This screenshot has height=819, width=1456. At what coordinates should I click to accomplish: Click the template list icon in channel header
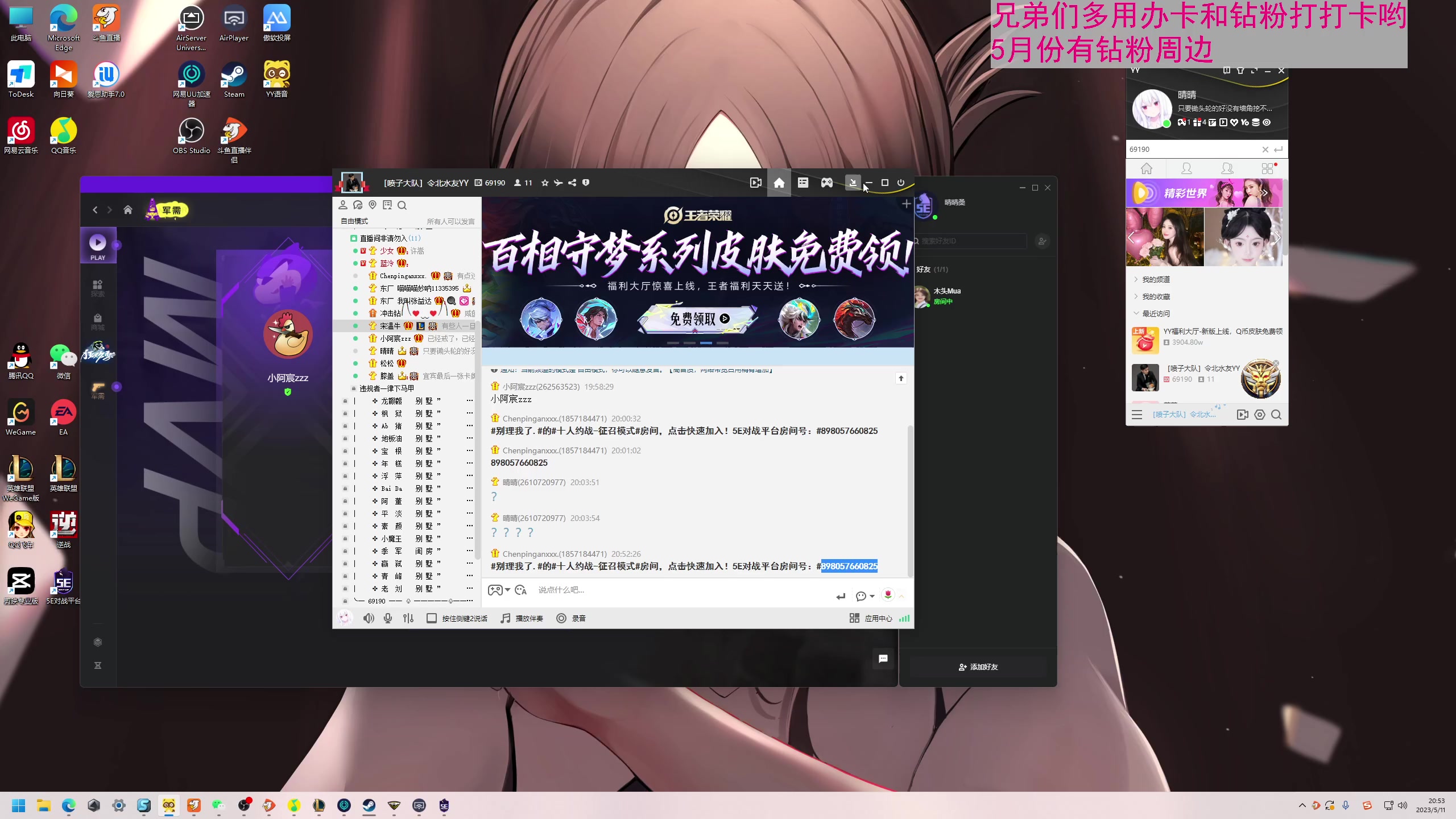pos(803,183)
